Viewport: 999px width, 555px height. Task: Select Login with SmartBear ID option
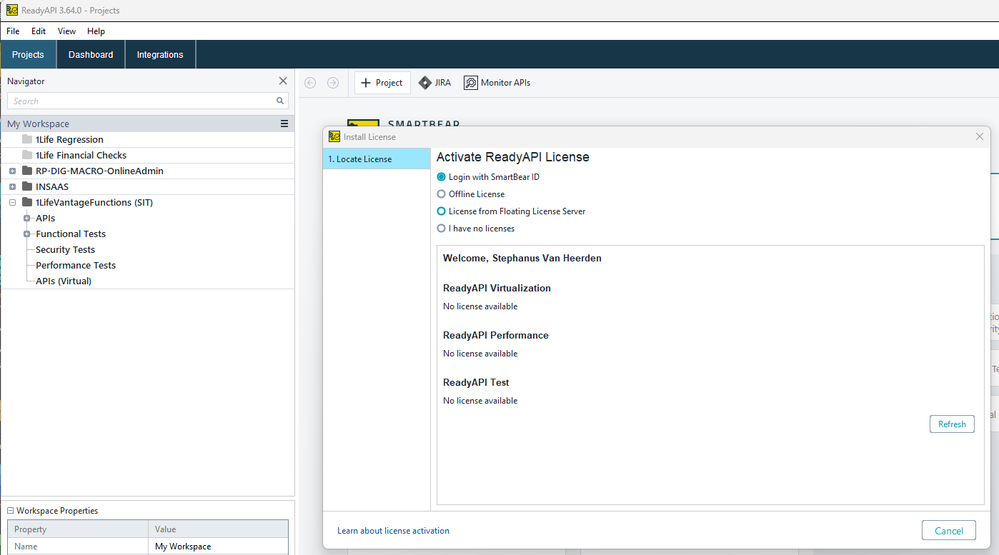441,177
